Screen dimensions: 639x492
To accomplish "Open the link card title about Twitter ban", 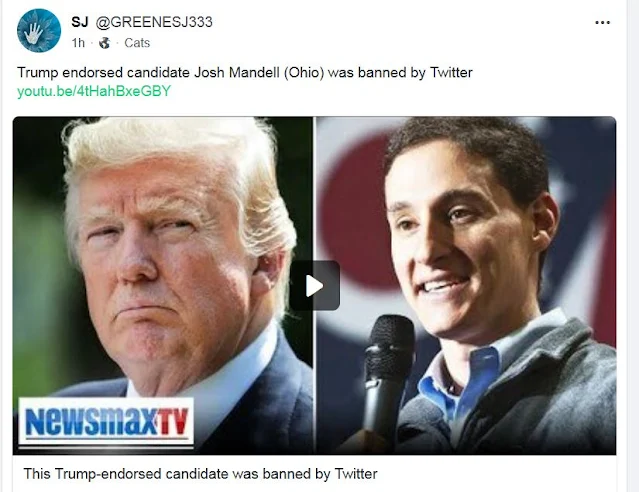I will click(x=200, y=474).
